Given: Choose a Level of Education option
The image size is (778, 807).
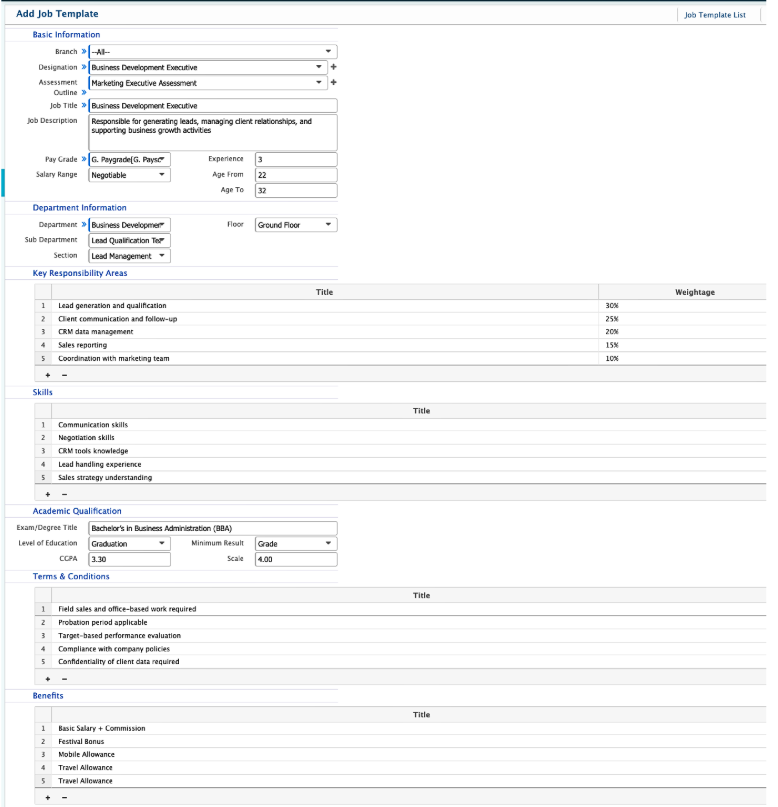Looking at the screenshot, I should point(129,544).
